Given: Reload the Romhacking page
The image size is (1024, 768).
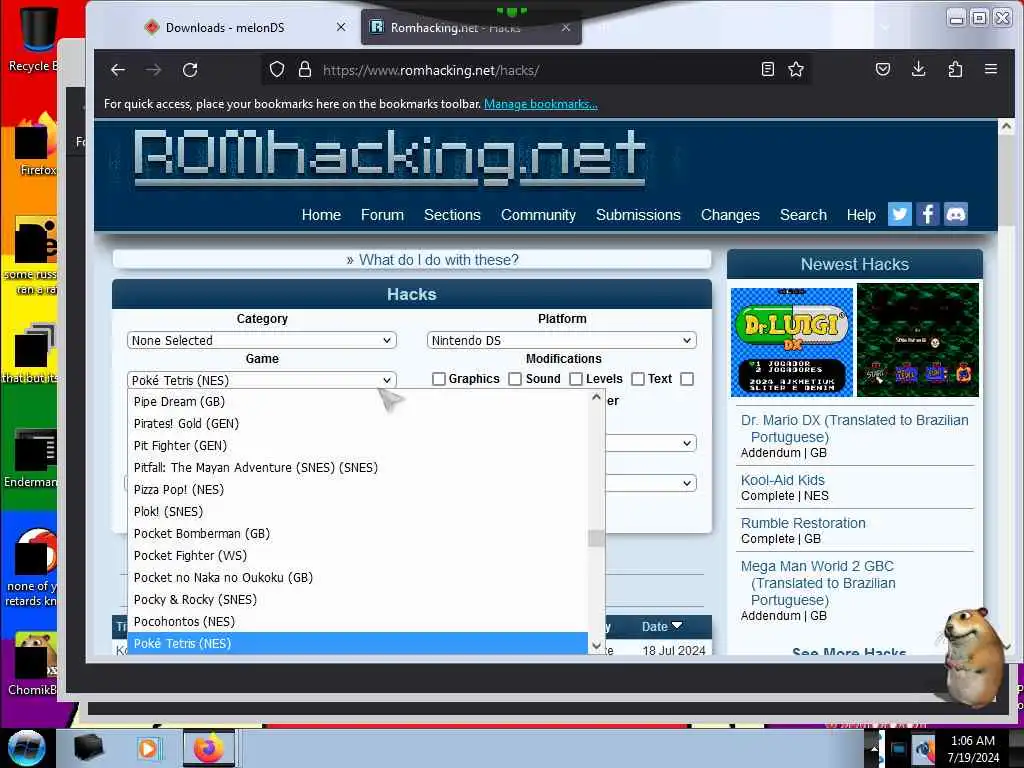Looking at the screenshot, I should click(190, 70).
